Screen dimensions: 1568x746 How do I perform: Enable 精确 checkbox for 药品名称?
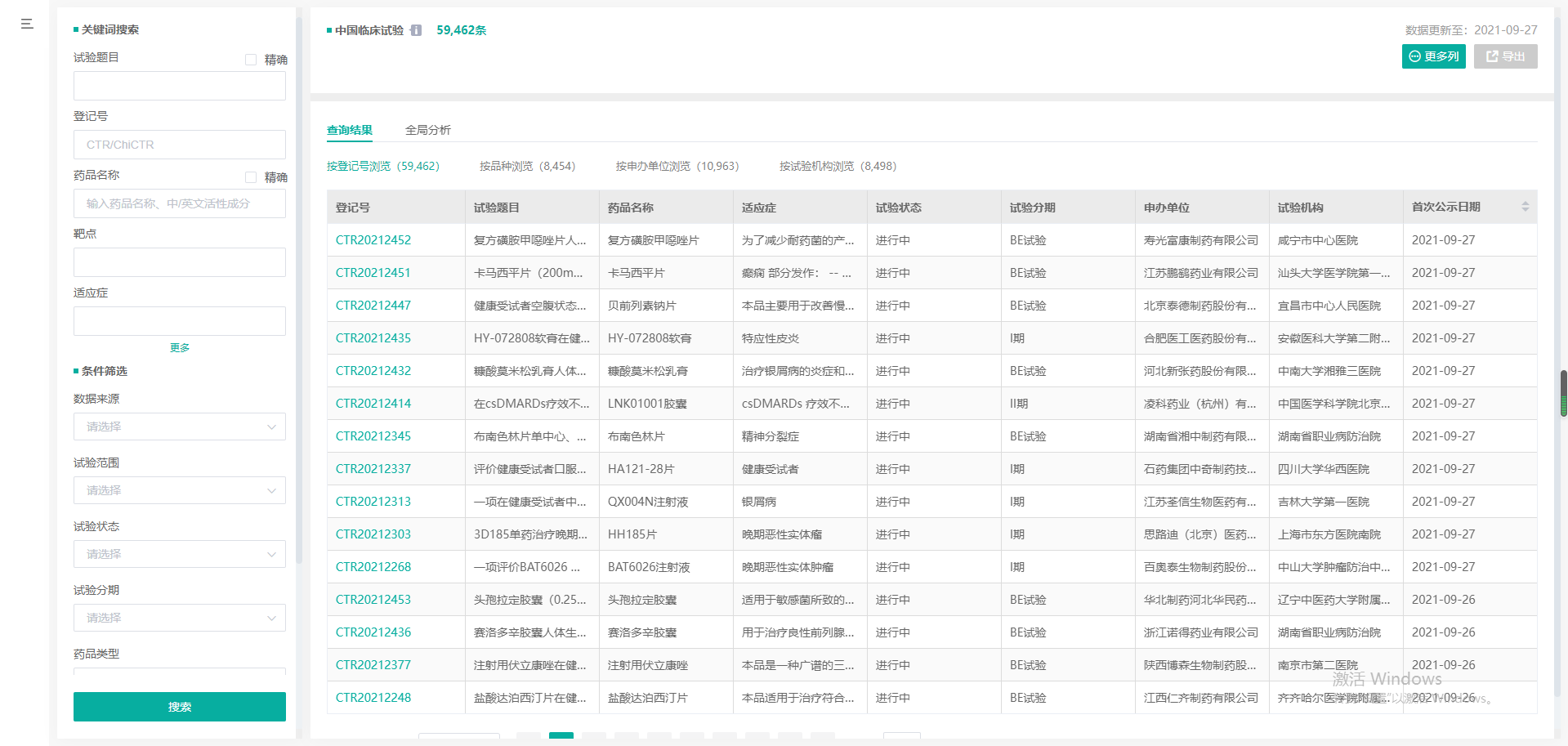[x=251, y=177]
